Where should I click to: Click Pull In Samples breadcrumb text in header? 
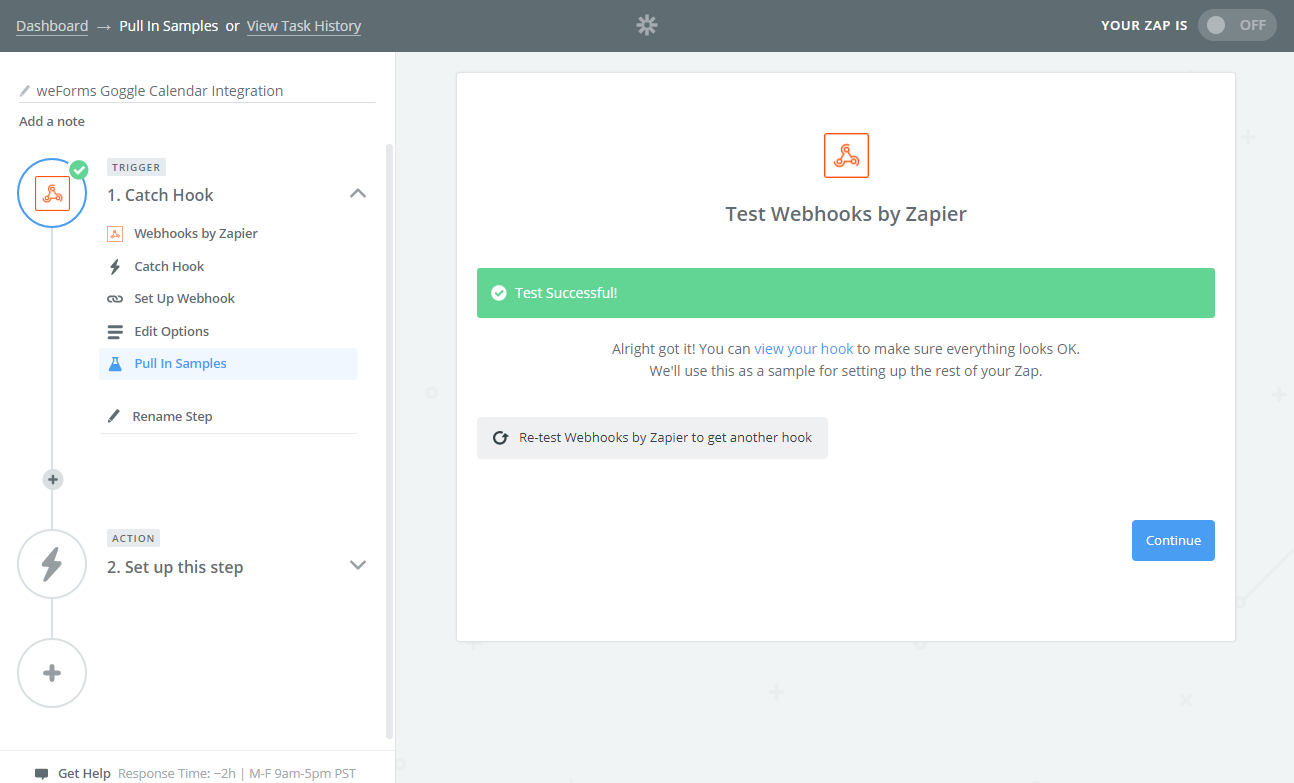point(168,26)
